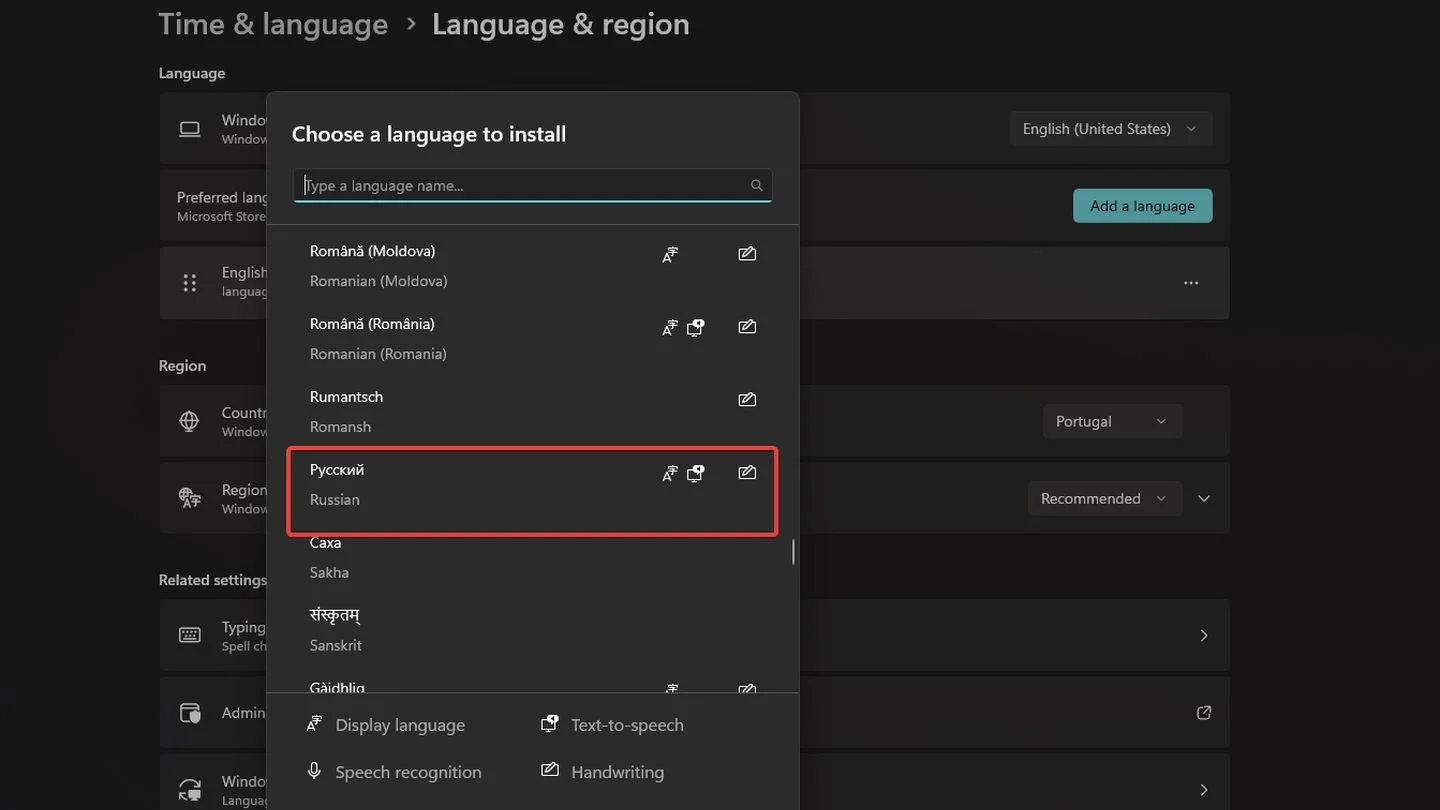This screenshot has height=810, width=1440.
Task: Click the language list scrollbar thumb
Action: (x=793, y=551)
